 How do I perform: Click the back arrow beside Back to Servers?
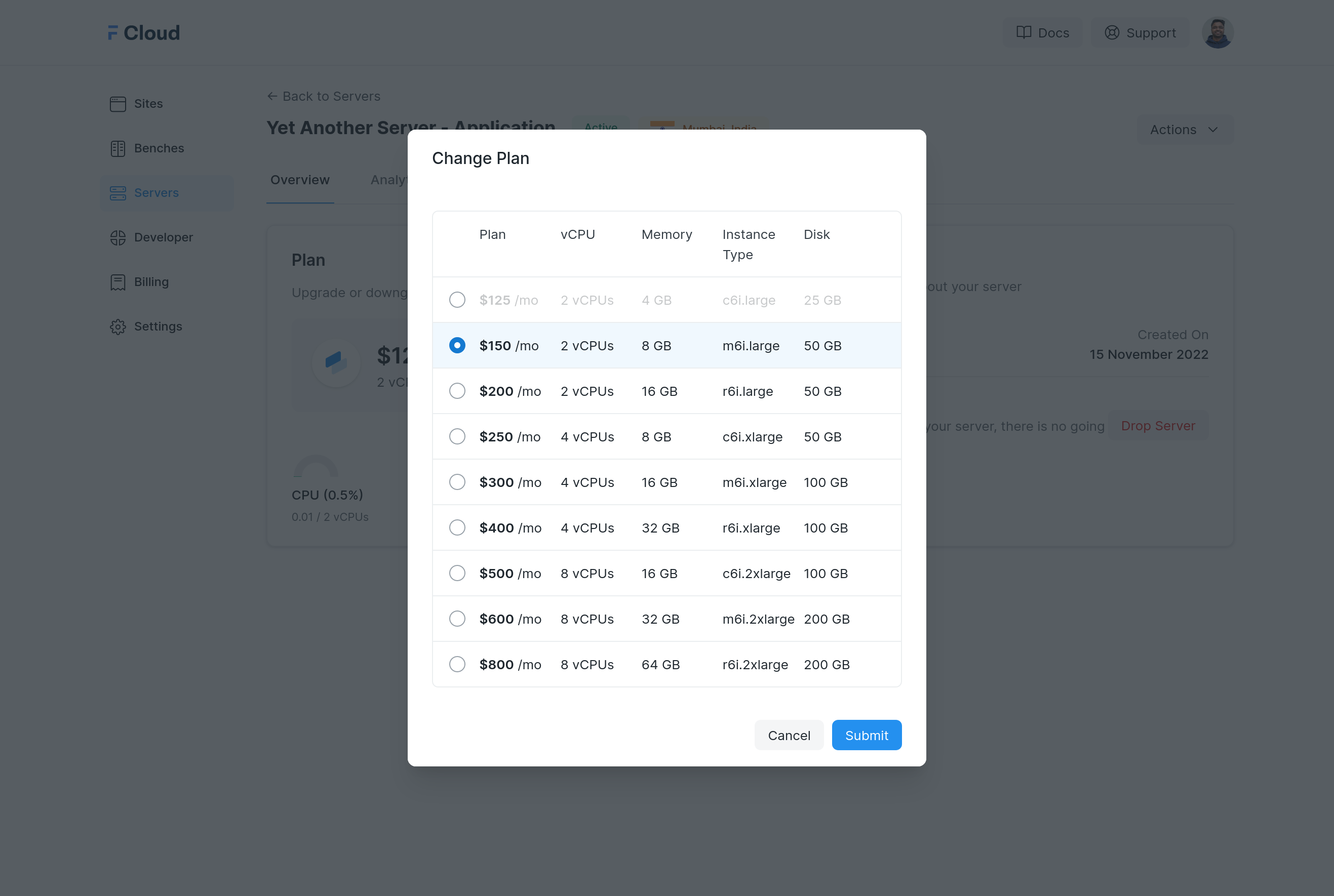coord(272,96)
